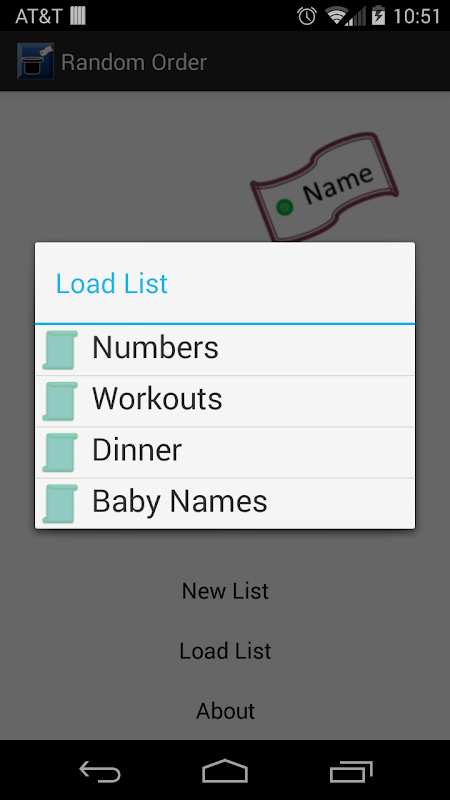Tap the Android back navigation icon
Screen dimensions: 450x800
100,771
